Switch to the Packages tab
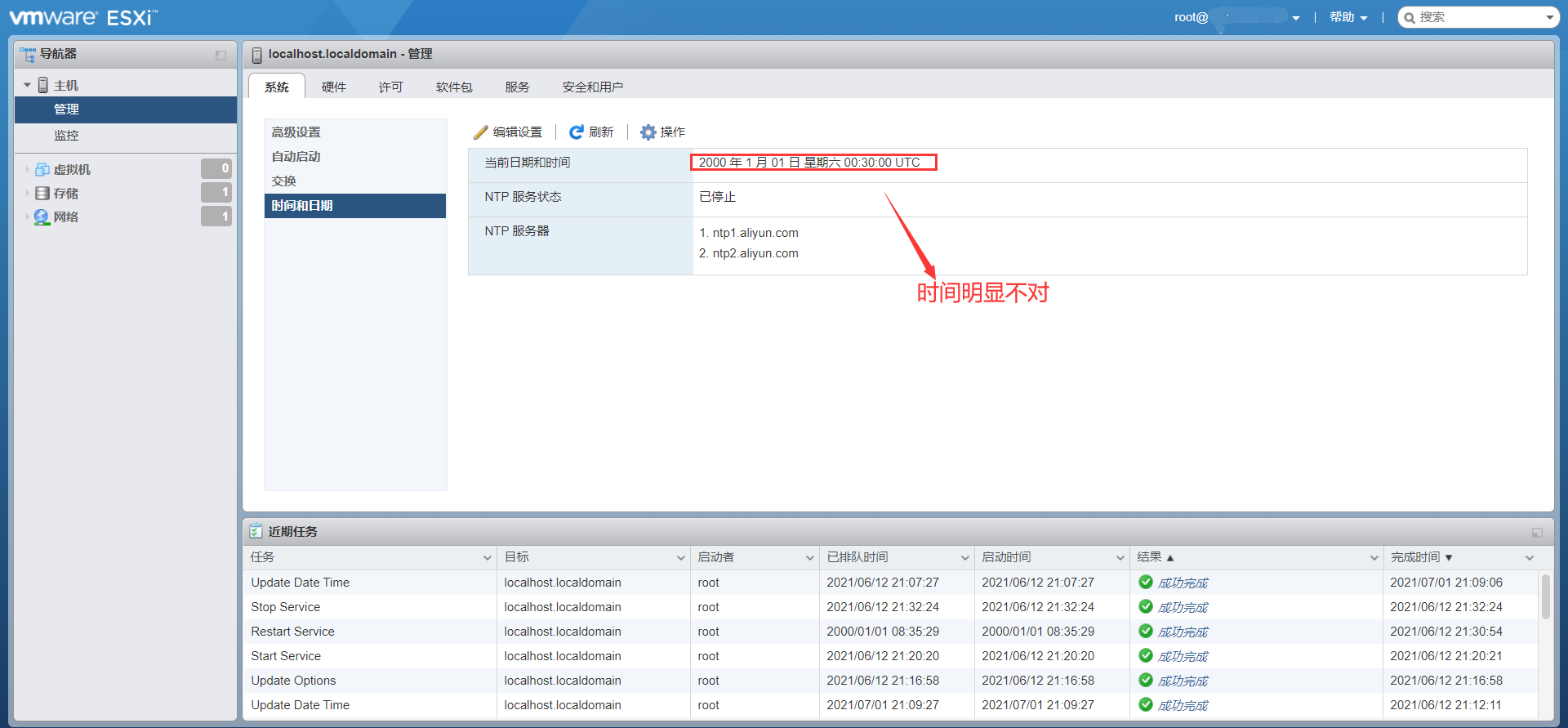1568x728 pixels. tap(454, 87)
